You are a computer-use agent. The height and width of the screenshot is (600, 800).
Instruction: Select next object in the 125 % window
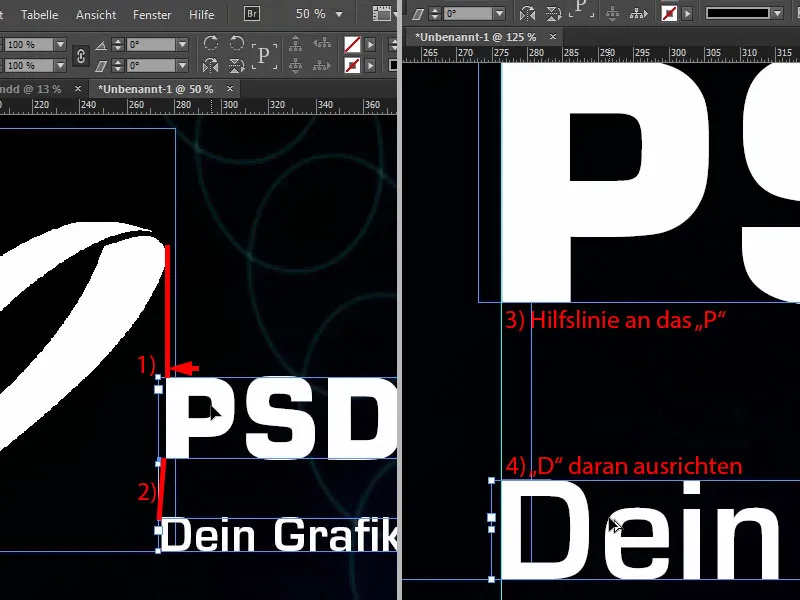[x=638, y=14]
